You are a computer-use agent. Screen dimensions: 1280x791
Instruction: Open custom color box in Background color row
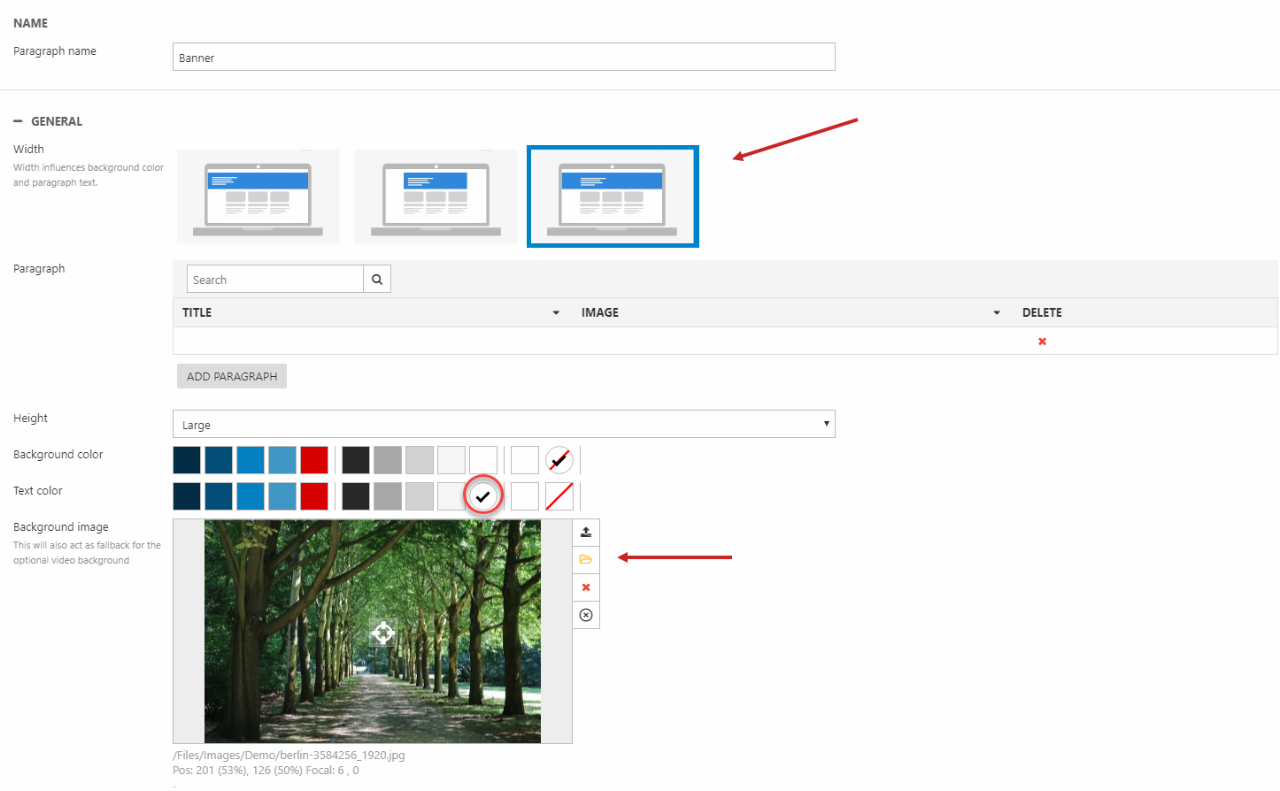(x=525, y=460)
